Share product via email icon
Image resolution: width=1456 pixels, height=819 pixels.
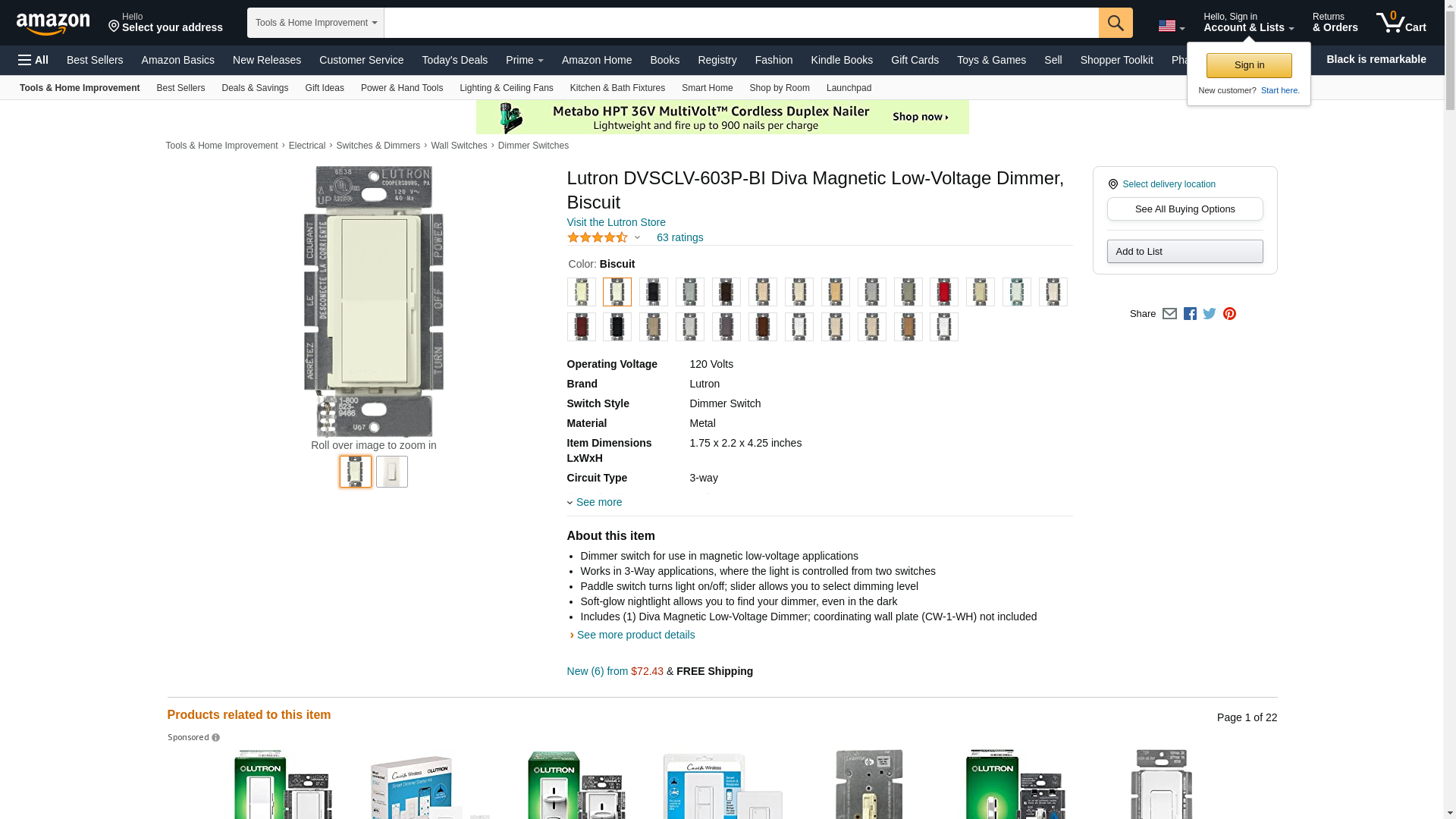point(1169,314)
